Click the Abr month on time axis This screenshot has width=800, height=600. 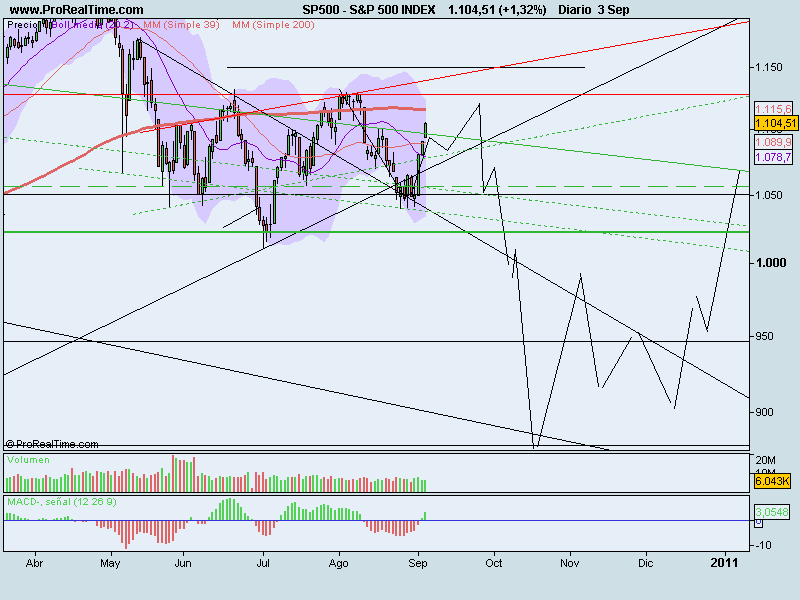pyautogui.click(x=34, y=563)
